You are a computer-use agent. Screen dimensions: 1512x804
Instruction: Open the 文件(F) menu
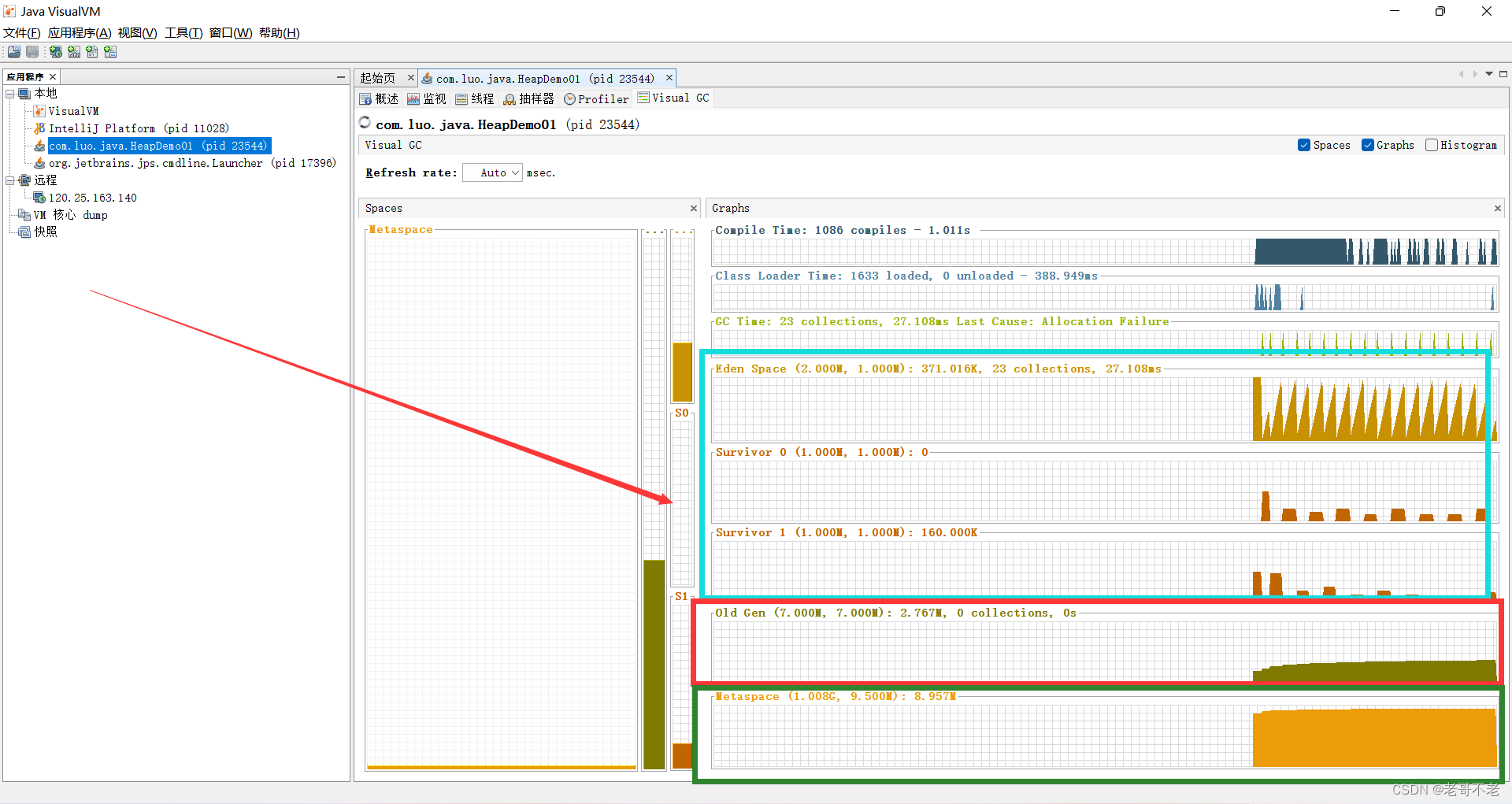(21, 33)
